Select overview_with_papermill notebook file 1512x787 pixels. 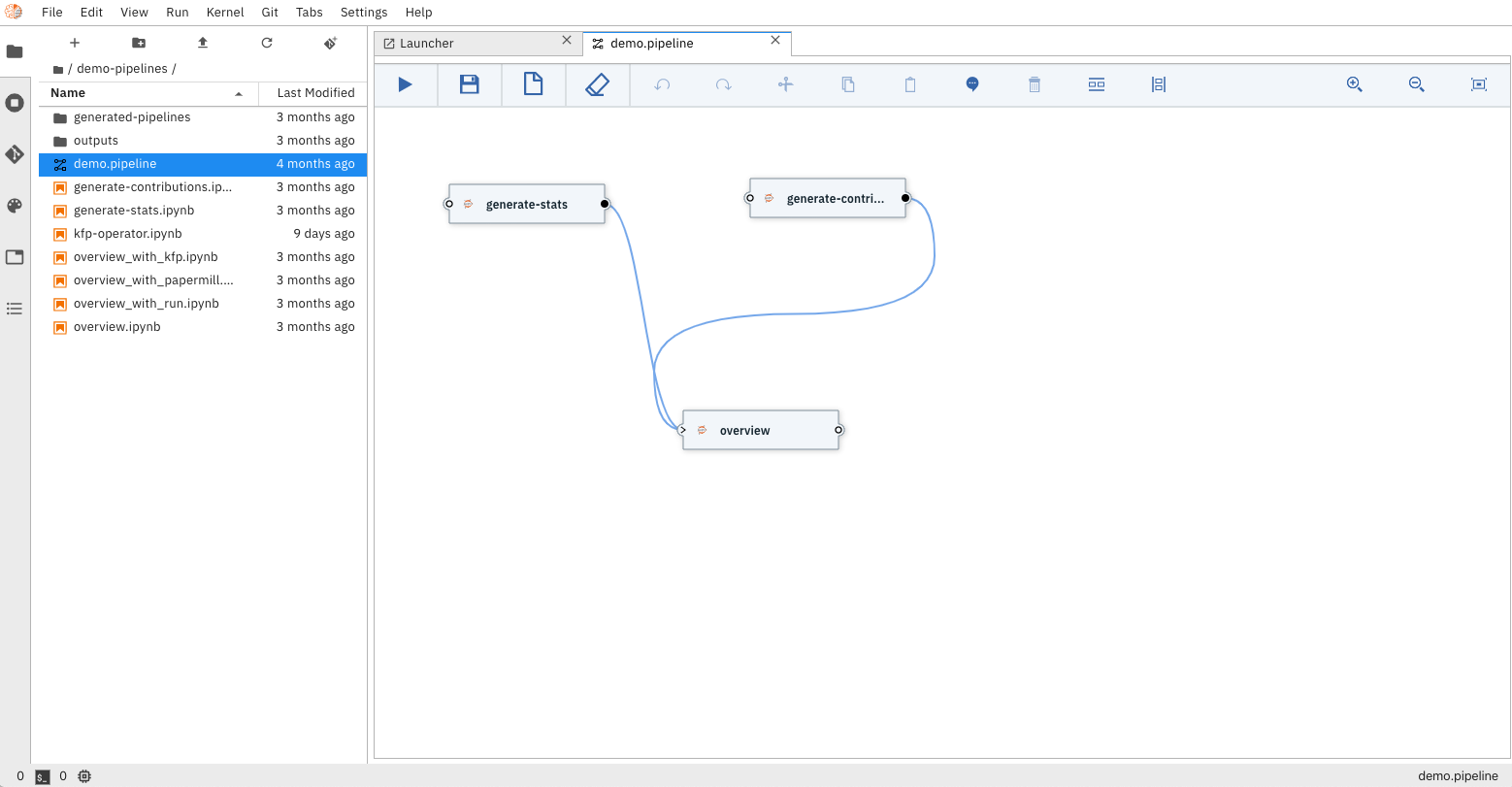(203, 280)
